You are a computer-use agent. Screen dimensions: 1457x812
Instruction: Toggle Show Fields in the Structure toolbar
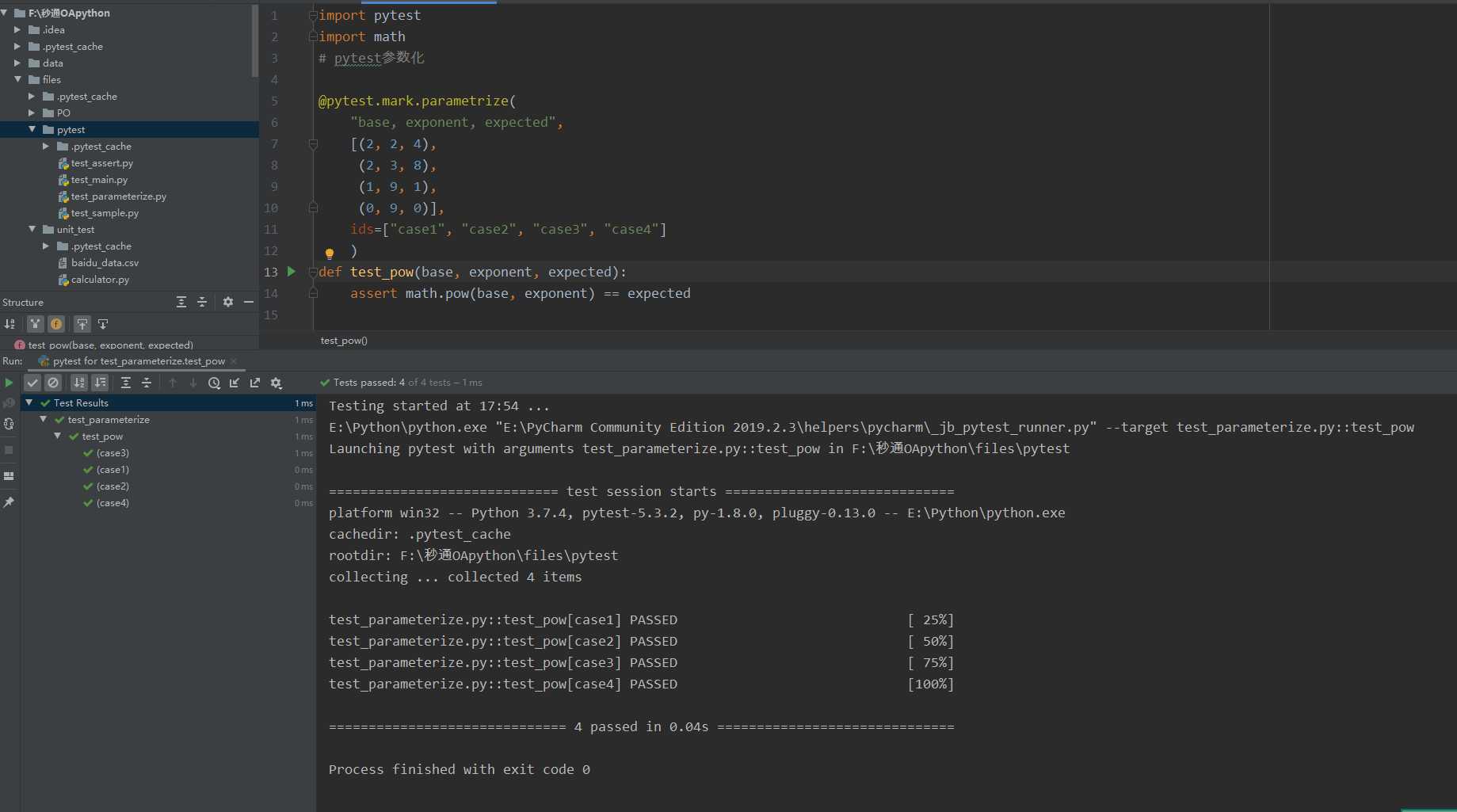point(56,324)
